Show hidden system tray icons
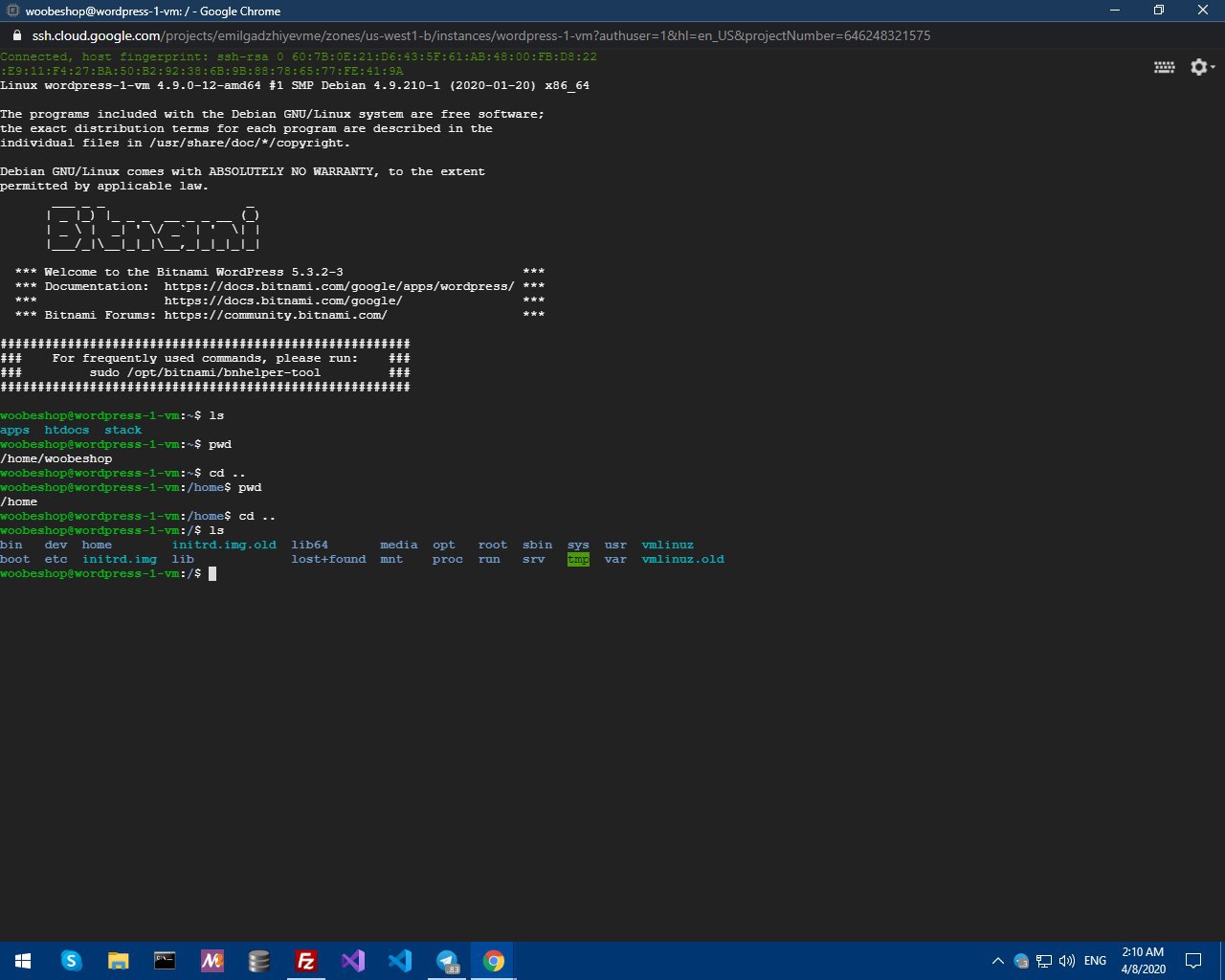The image size is (1225, 980). (x=998, y=961)
